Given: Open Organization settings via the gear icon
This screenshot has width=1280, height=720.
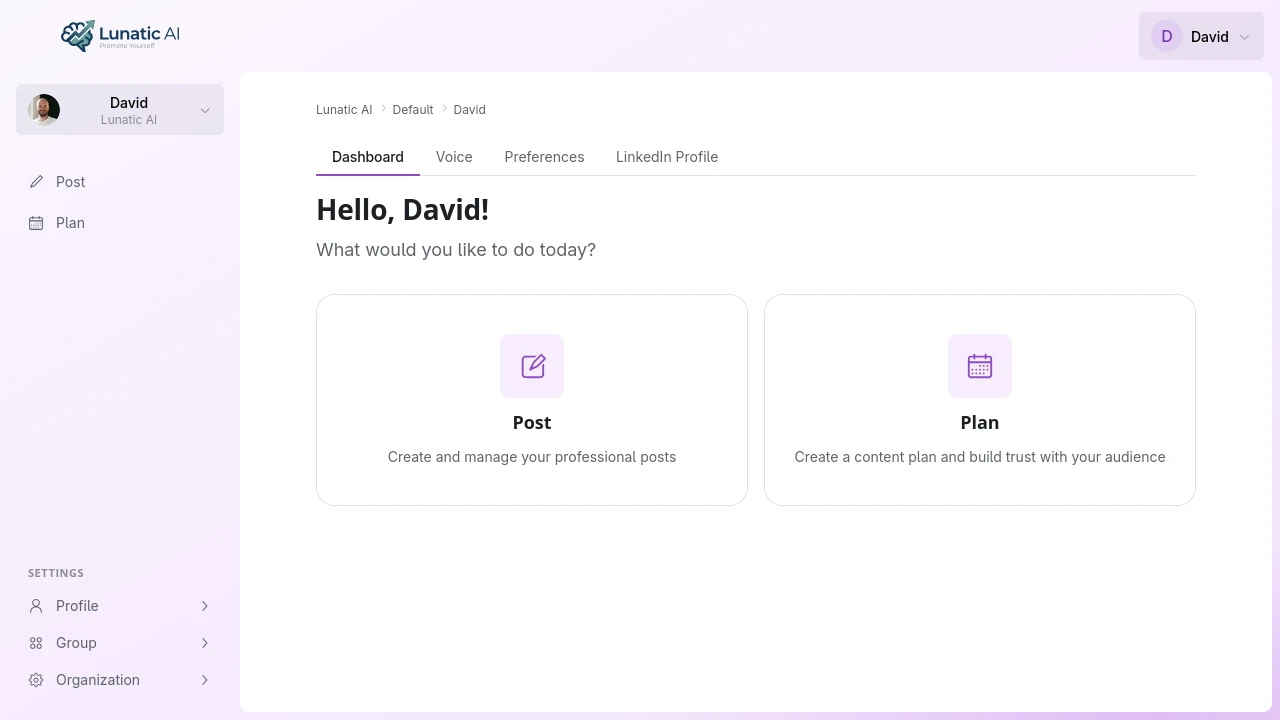Looking at the screenshot, I should [35, 679].
